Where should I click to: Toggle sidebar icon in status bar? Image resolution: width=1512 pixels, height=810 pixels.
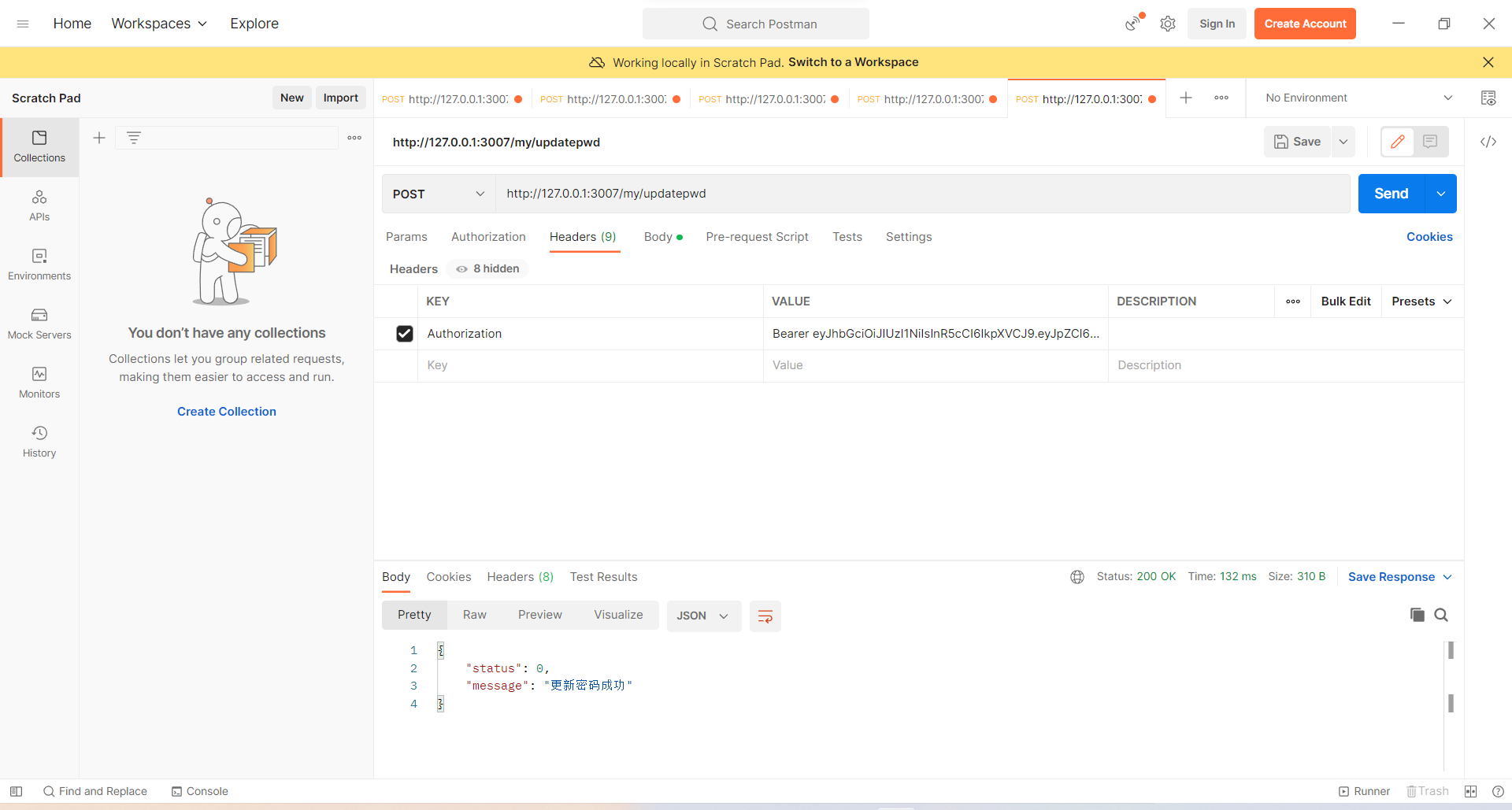[x=16, y=791]
